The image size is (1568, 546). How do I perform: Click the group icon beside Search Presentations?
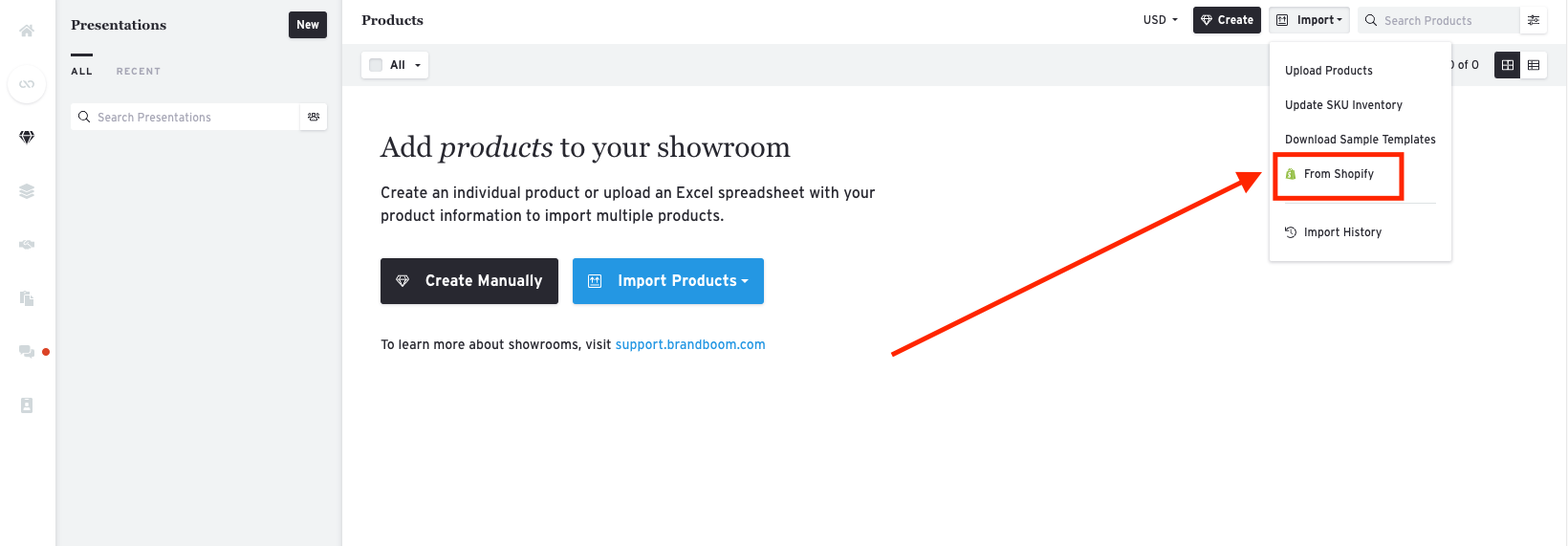[314, 117]
